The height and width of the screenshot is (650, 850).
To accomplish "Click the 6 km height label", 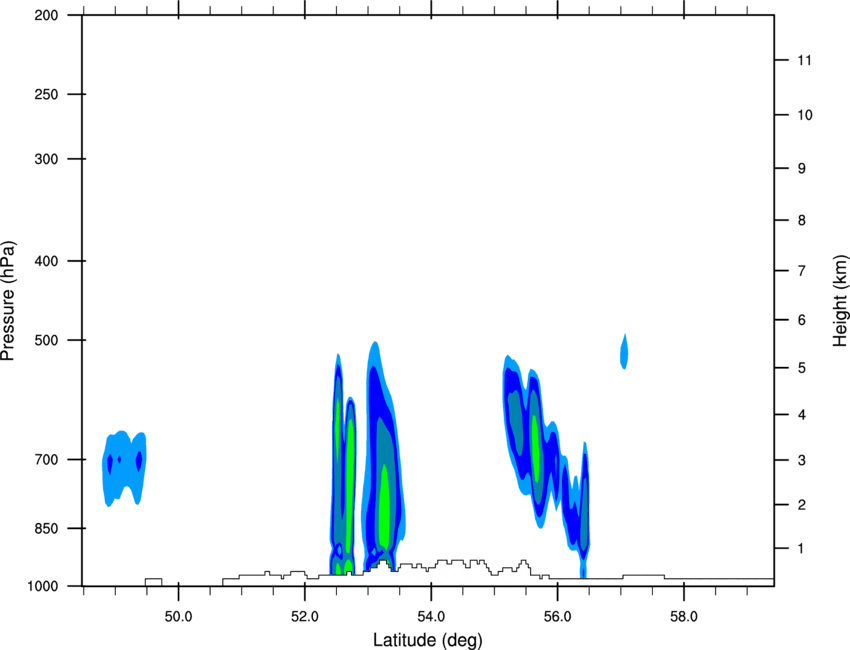I will point(802,320).
